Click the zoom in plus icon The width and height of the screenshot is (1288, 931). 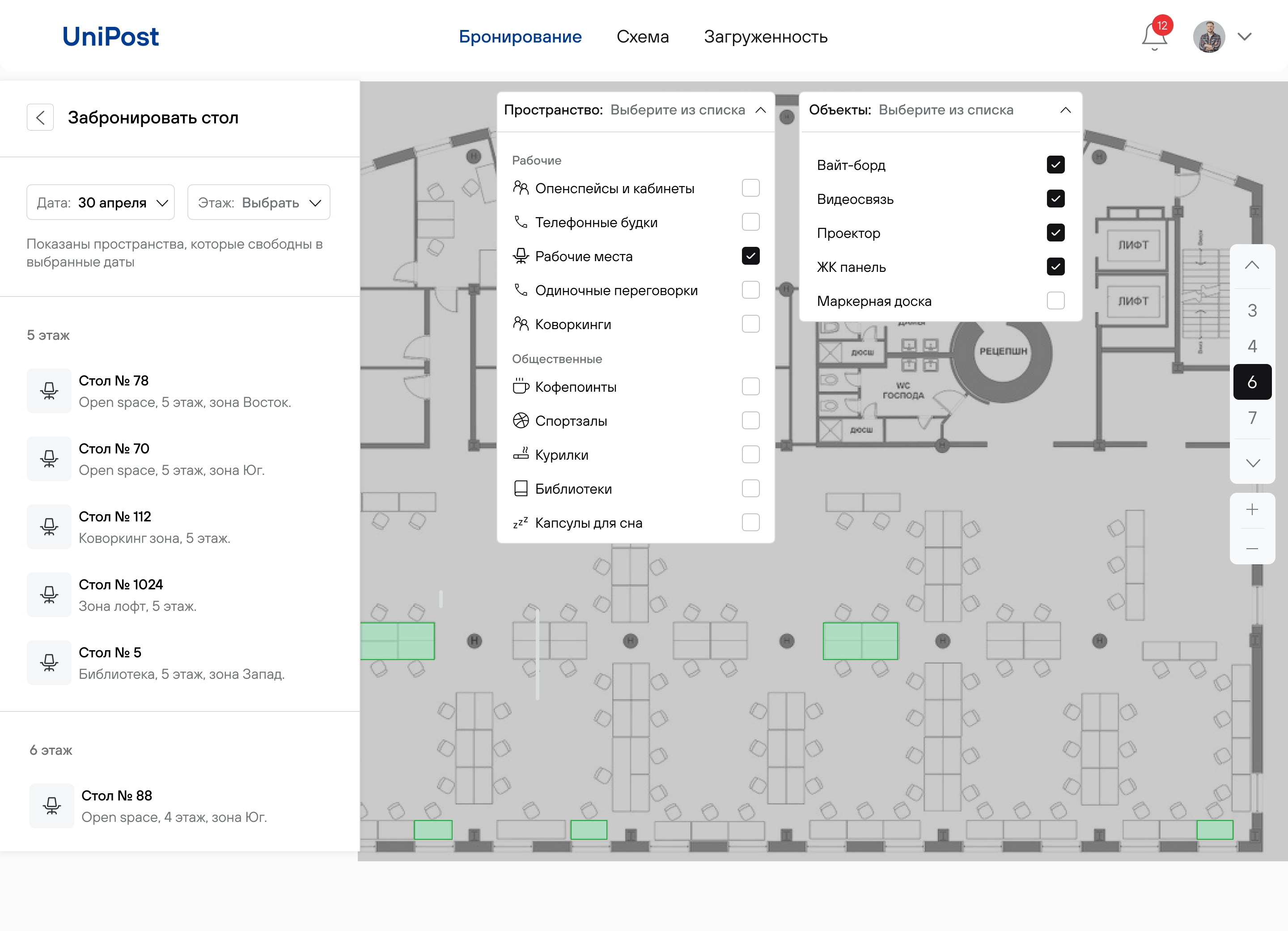[1252, 510]
